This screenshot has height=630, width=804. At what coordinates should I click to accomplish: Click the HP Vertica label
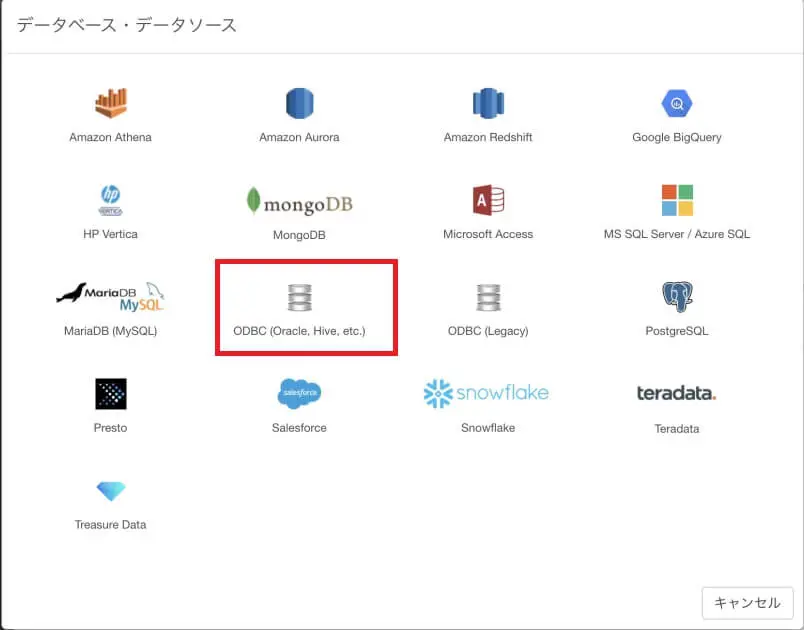click(110, 234)
